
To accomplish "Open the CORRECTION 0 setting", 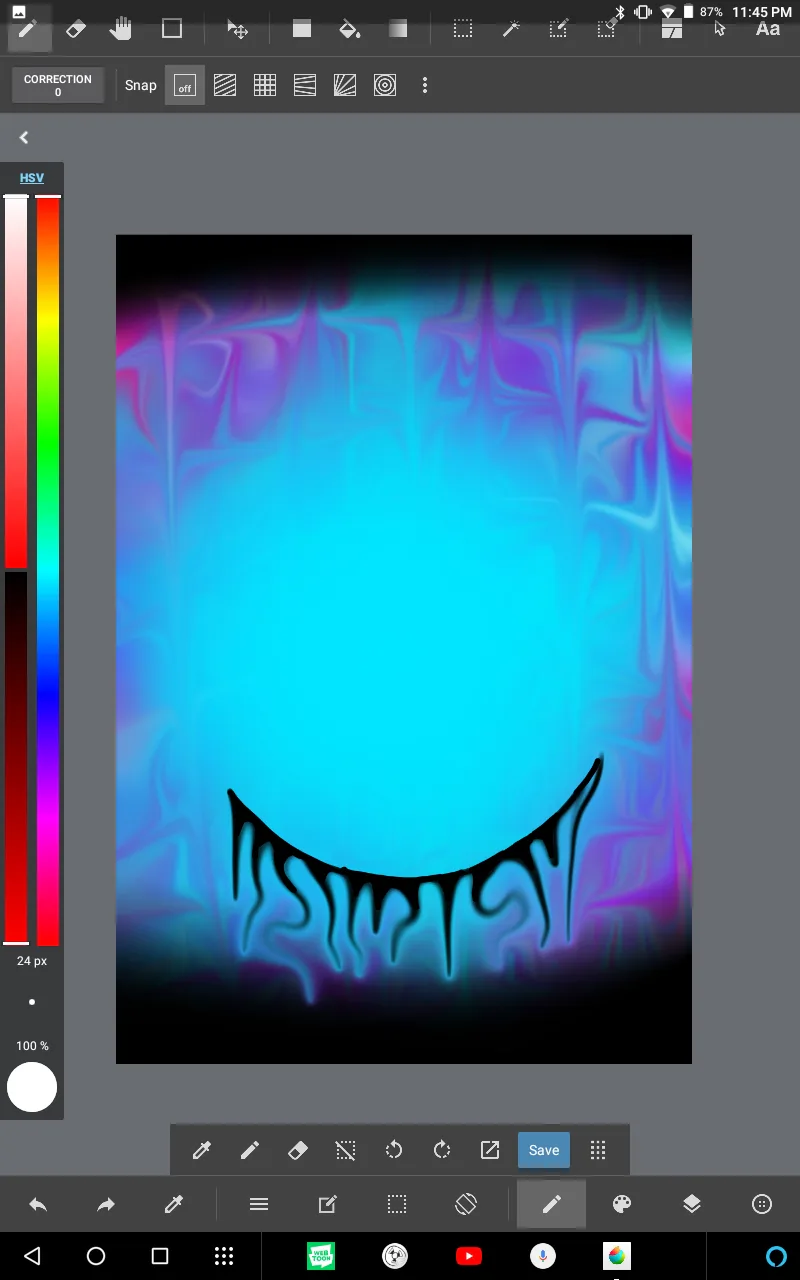I will tap(58, 85).
